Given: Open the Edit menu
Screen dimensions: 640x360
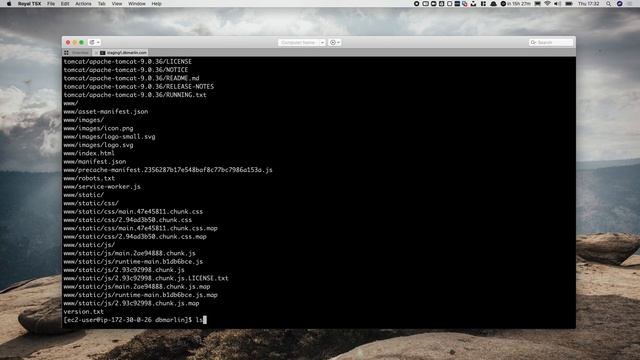Looking at the screenshot, I should 65,4.
